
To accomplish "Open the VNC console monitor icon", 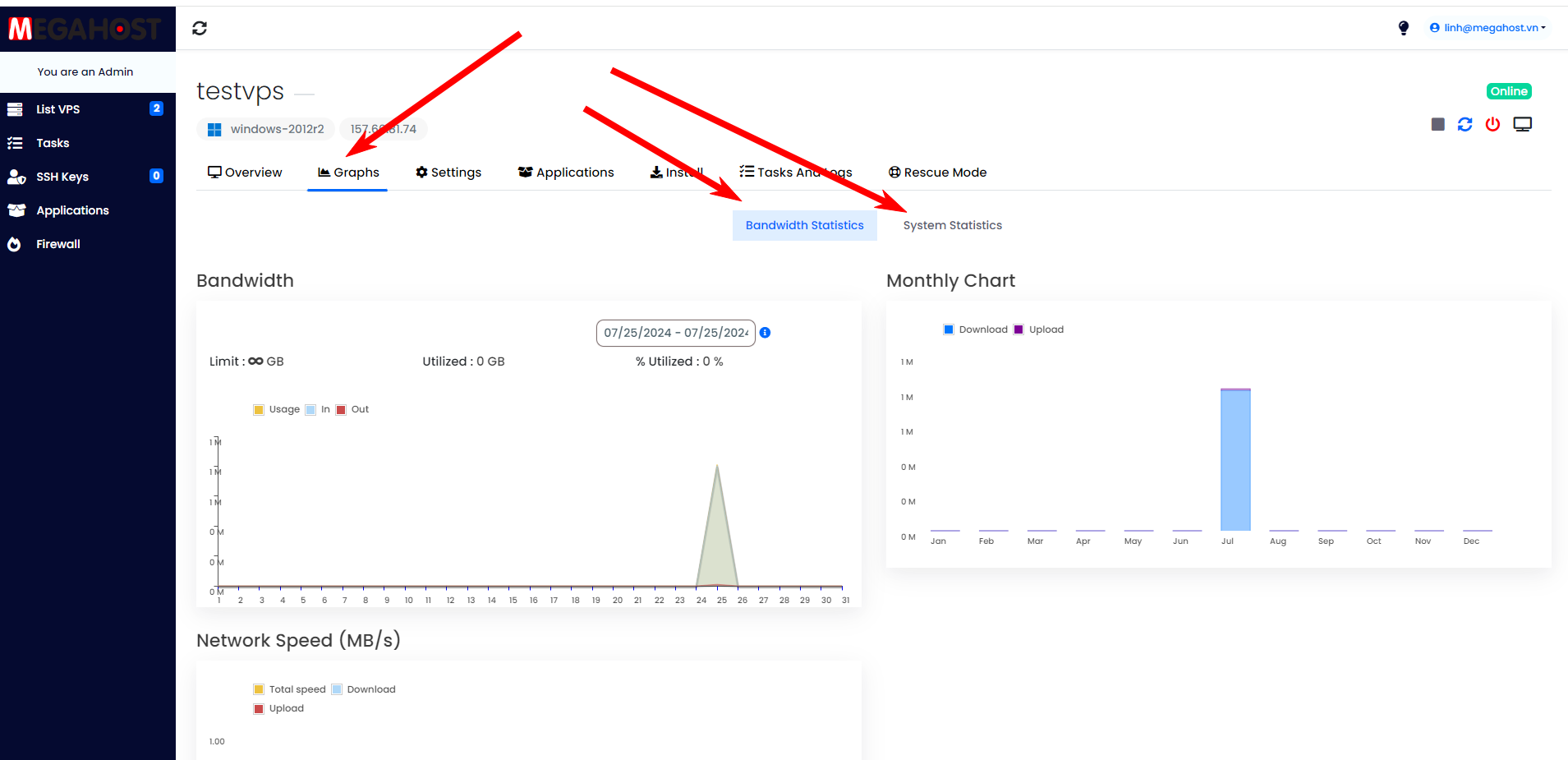I will (x=1522, y=124).
